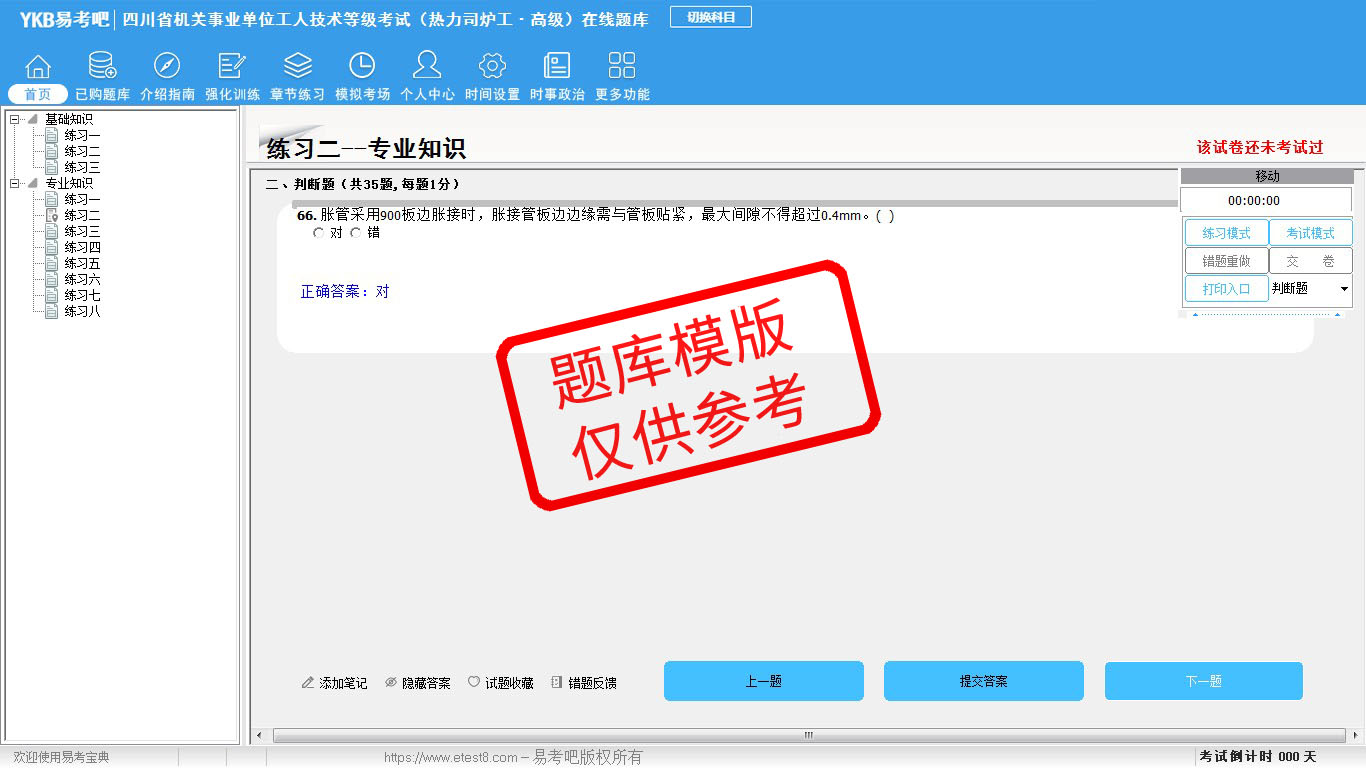
Task: Open the 个人中心 profile icon
Action: (x=427, y=66)
